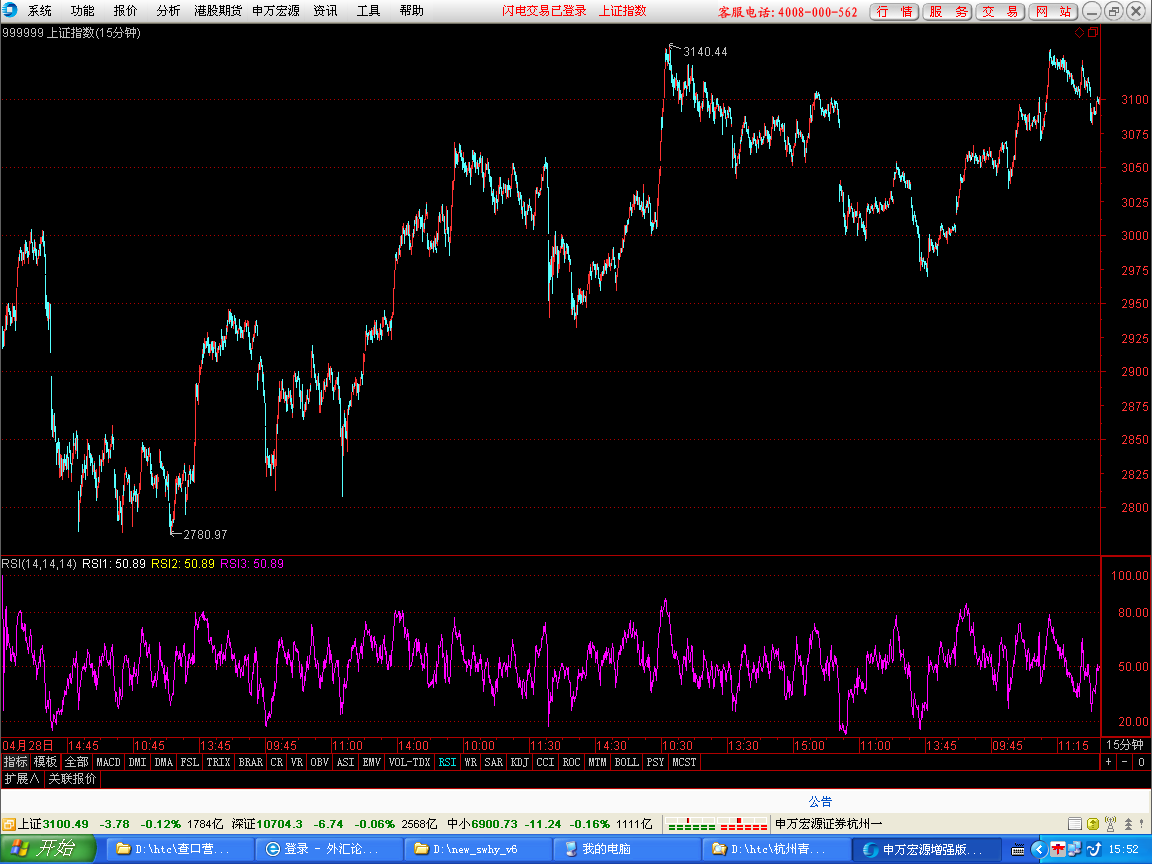Click the 交易 button in the title bar
1152x864 pixels.
point(1001,11)
